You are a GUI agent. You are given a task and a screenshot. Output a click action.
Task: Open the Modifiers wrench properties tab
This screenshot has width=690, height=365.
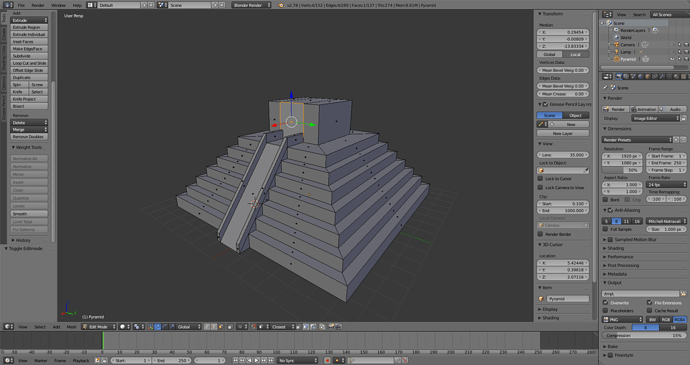coord(662,77)
